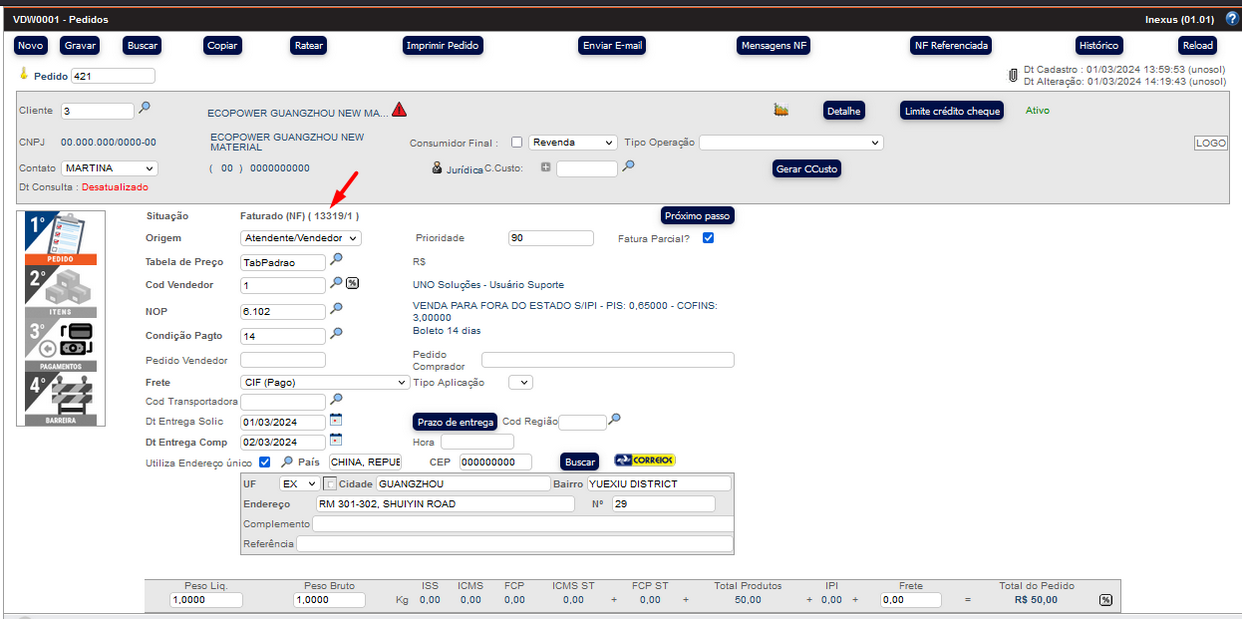
Task: Go to step 2 Itens
Action: coord(61,292)
